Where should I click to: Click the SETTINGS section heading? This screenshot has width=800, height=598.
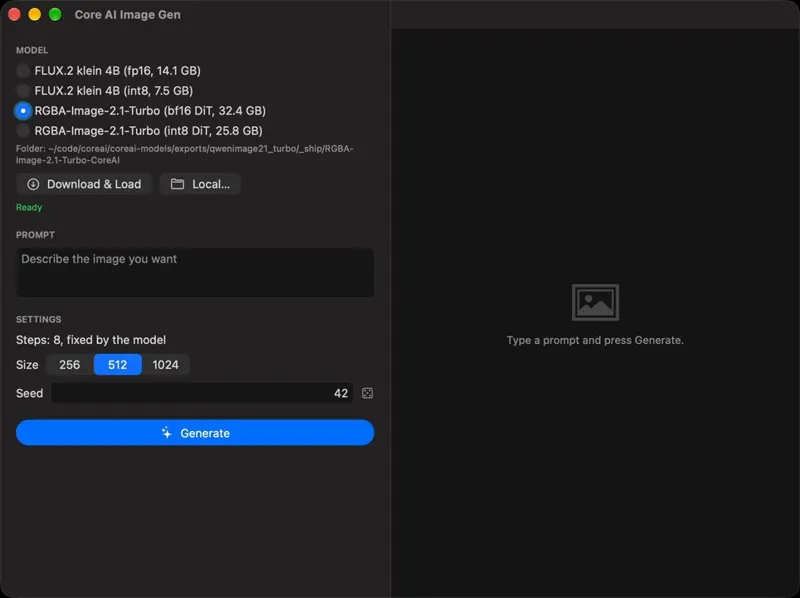tap(39, 319)
